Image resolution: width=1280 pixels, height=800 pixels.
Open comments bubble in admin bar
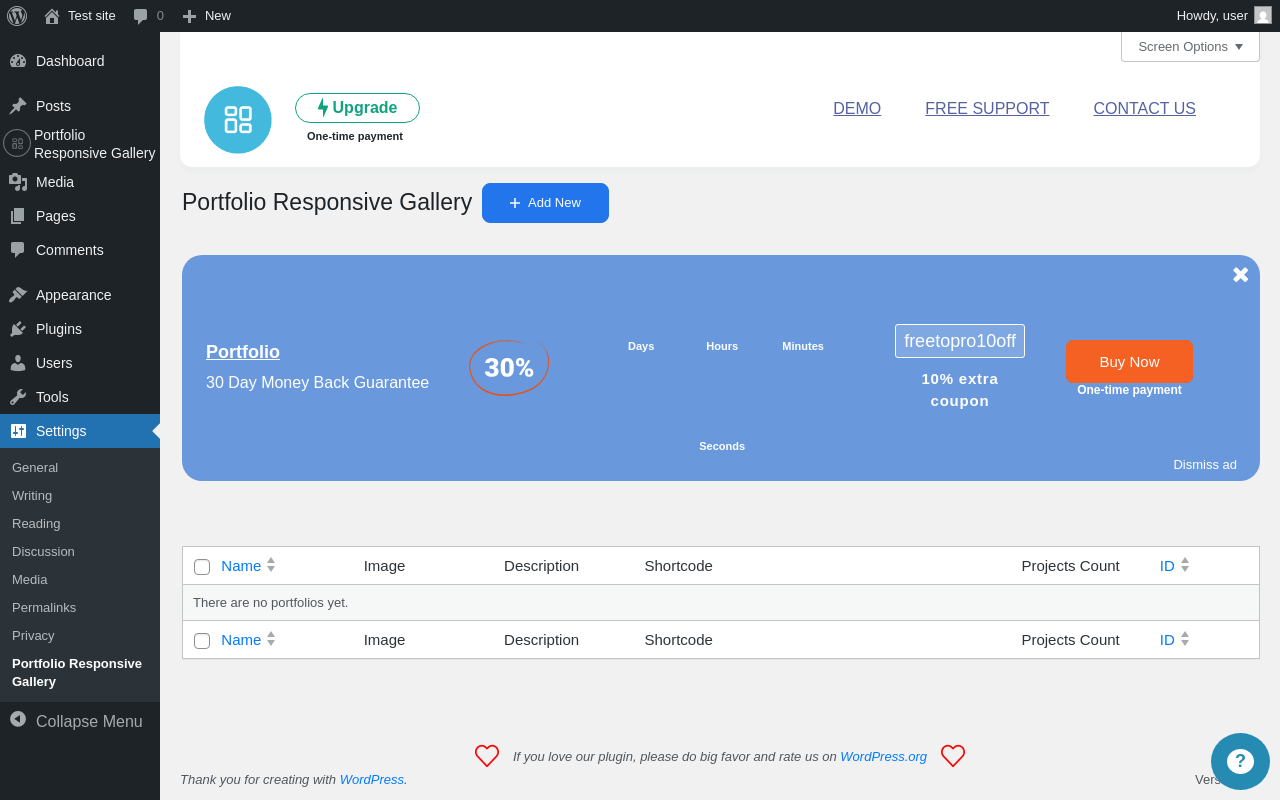tap(141, 16)
